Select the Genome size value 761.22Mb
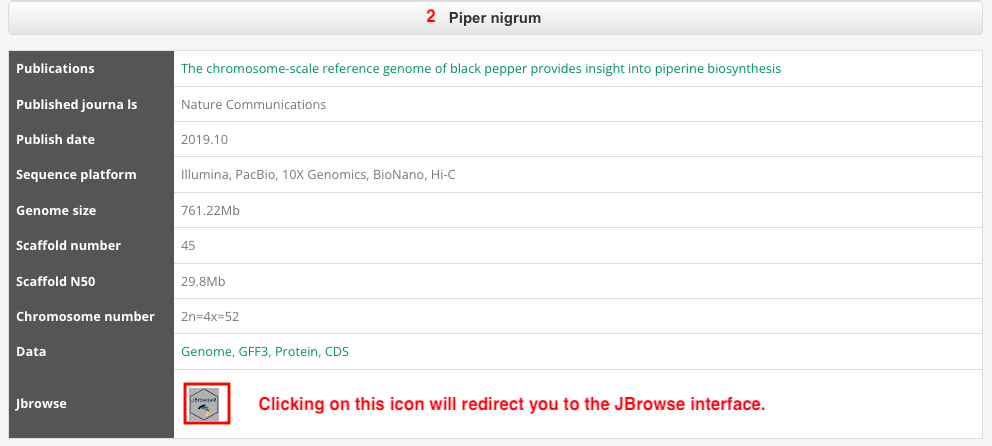This screenshot has width=992, height=446. click(210, 211)
